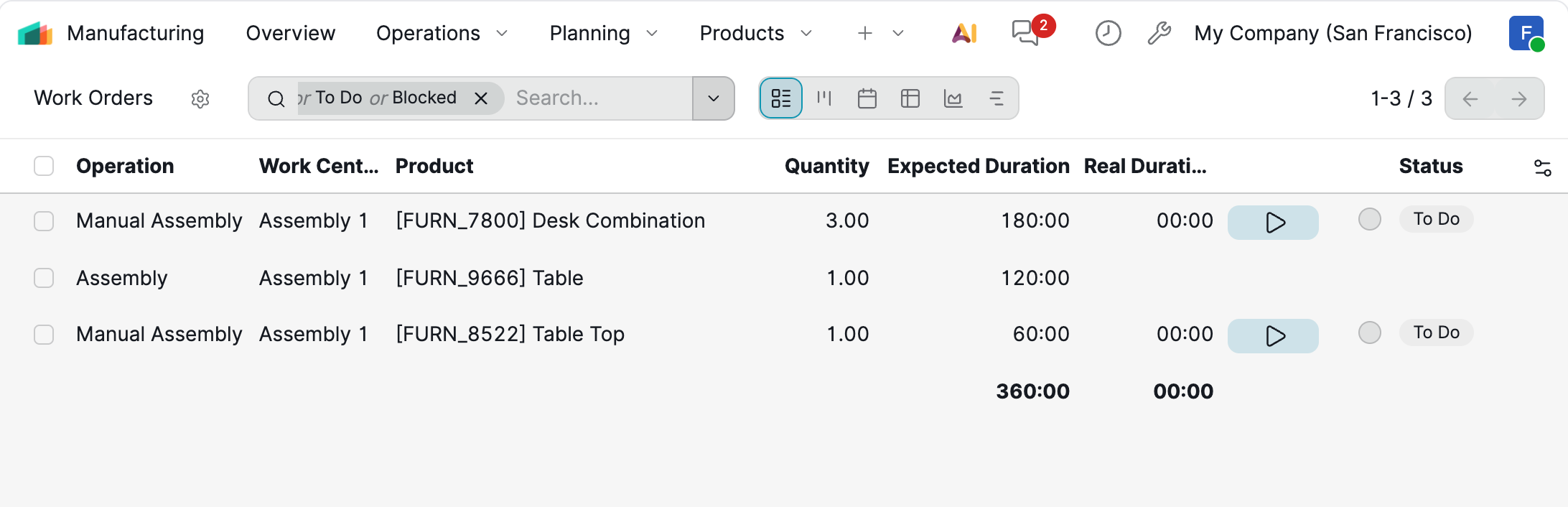Open the Planning dropdown menu

603,33
